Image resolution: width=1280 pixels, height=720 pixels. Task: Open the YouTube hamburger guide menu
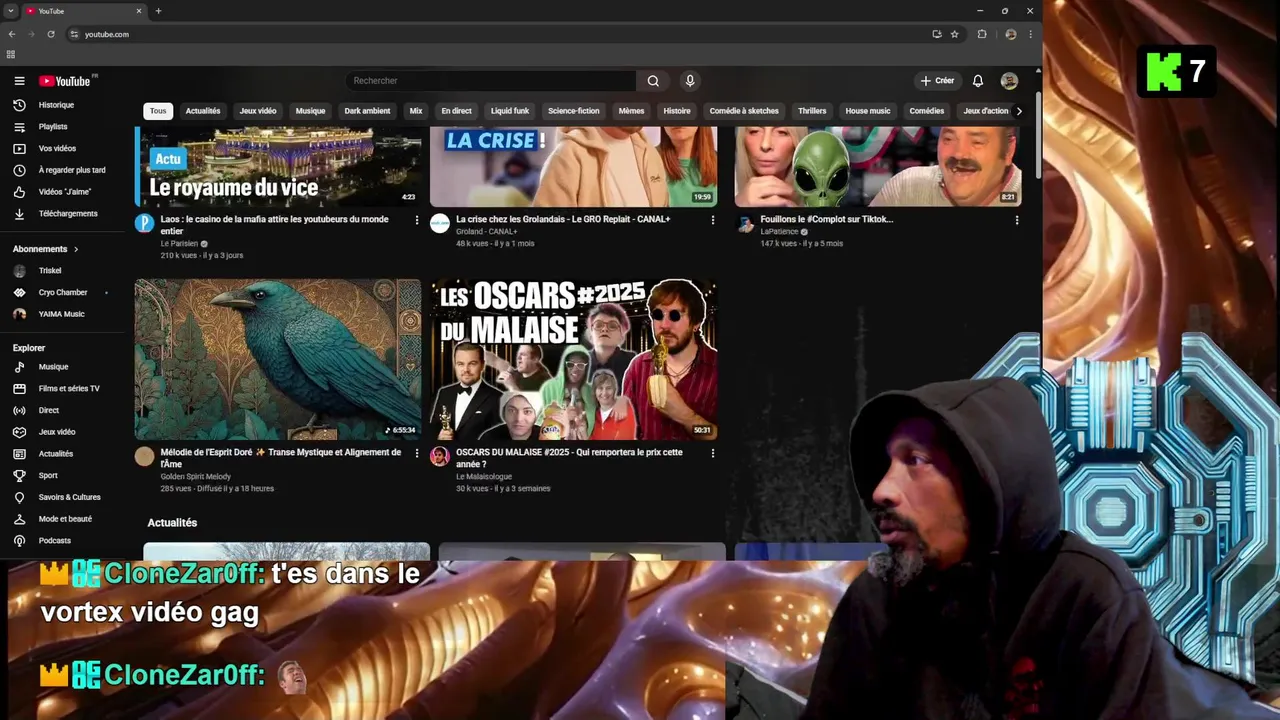click(19, 81)
